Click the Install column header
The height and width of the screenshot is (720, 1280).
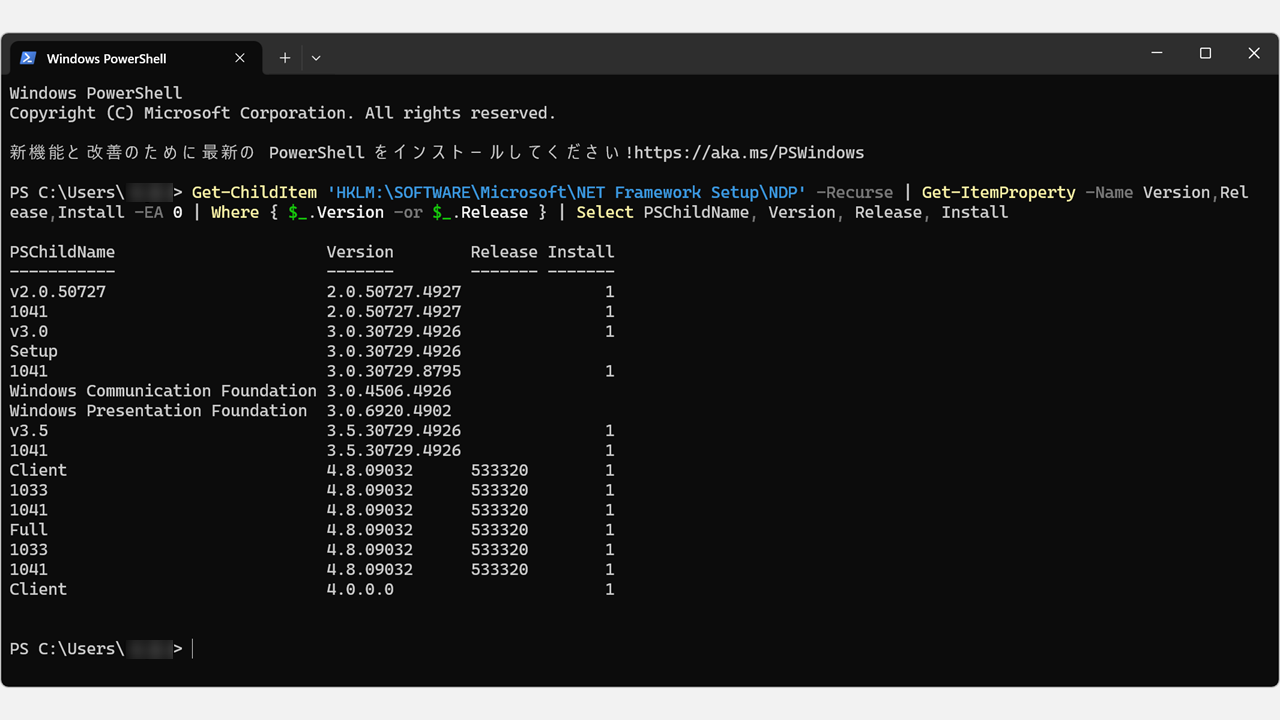581,251
